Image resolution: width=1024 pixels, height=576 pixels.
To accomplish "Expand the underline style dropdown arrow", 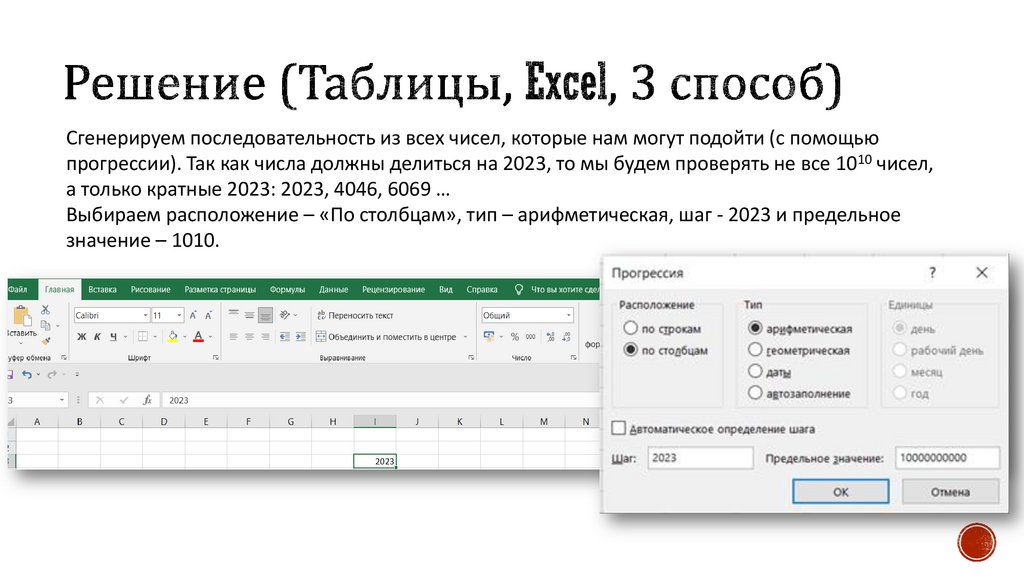I will (x=125, y=337).
